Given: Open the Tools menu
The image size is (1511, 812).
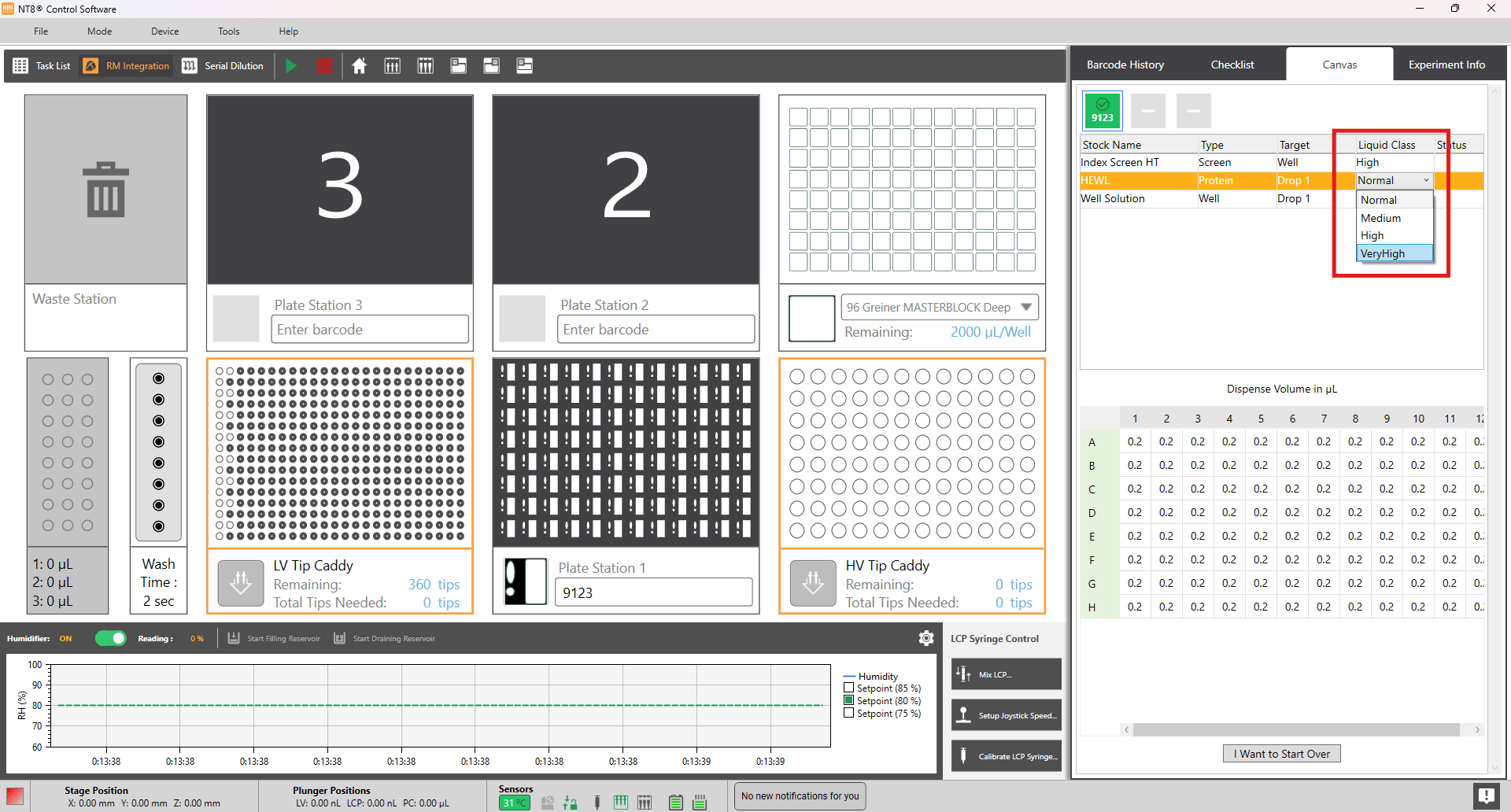Looking at the screenshot, I should [x=228, y=31].
